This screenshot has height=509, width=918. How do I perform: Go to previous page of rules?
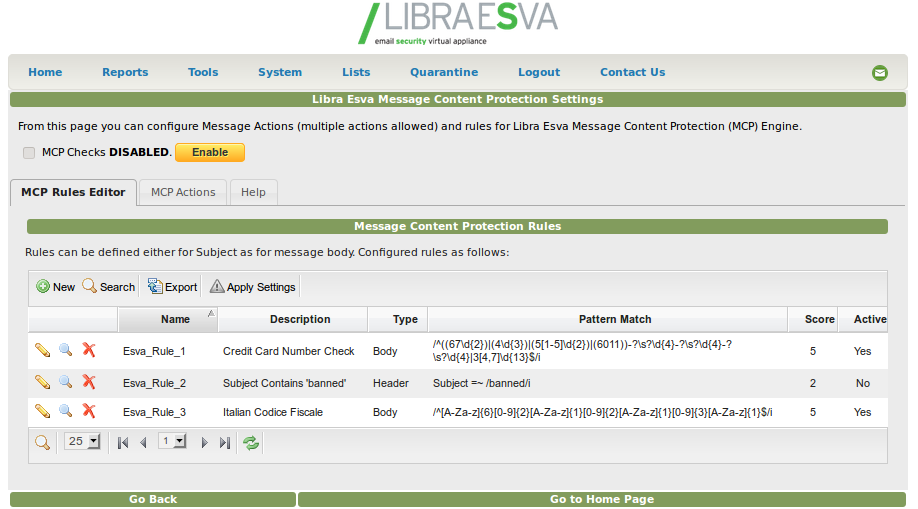(x=143, y=443)
